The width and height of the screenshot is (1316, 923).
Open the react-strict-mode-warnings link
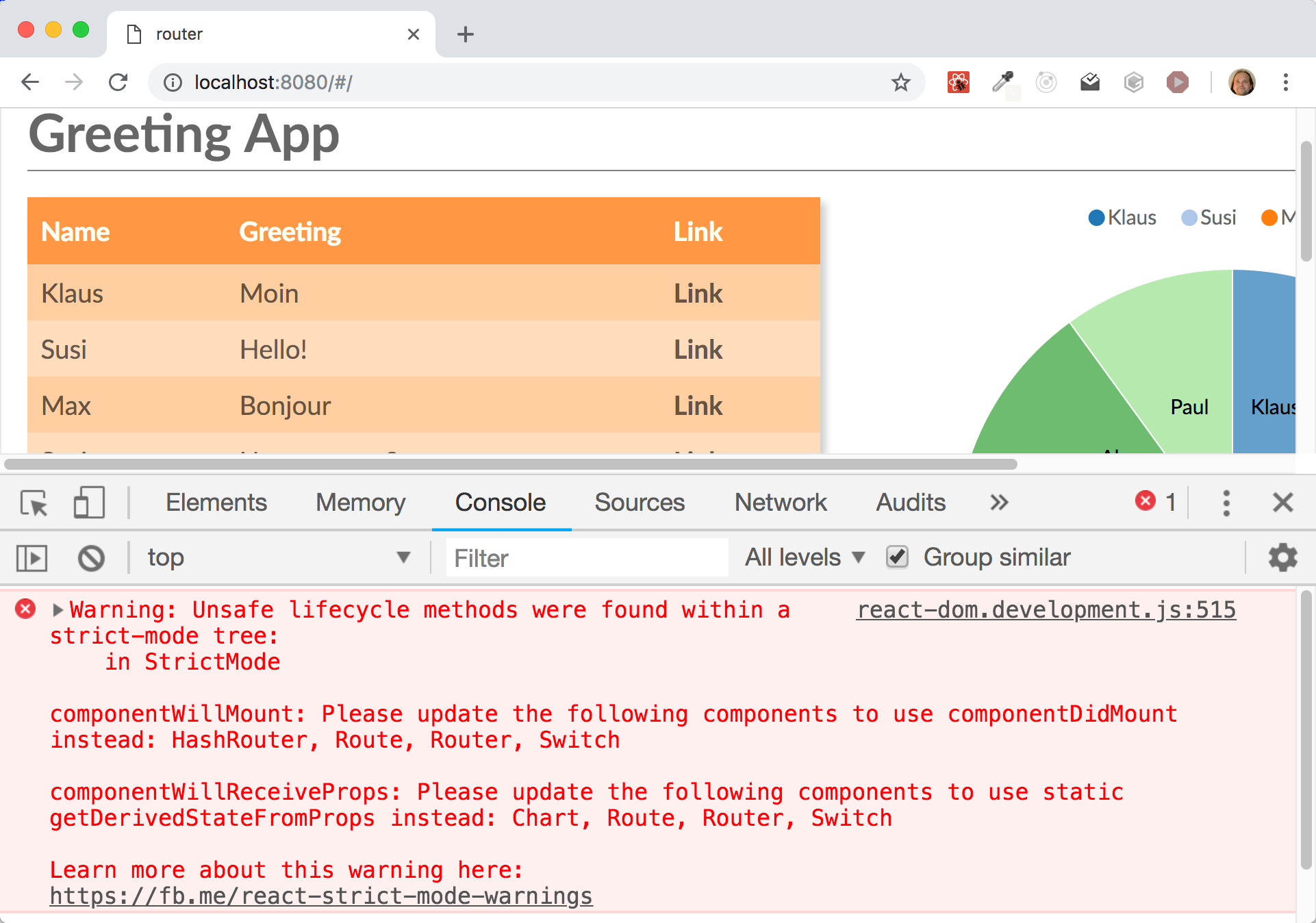(321, 896)
